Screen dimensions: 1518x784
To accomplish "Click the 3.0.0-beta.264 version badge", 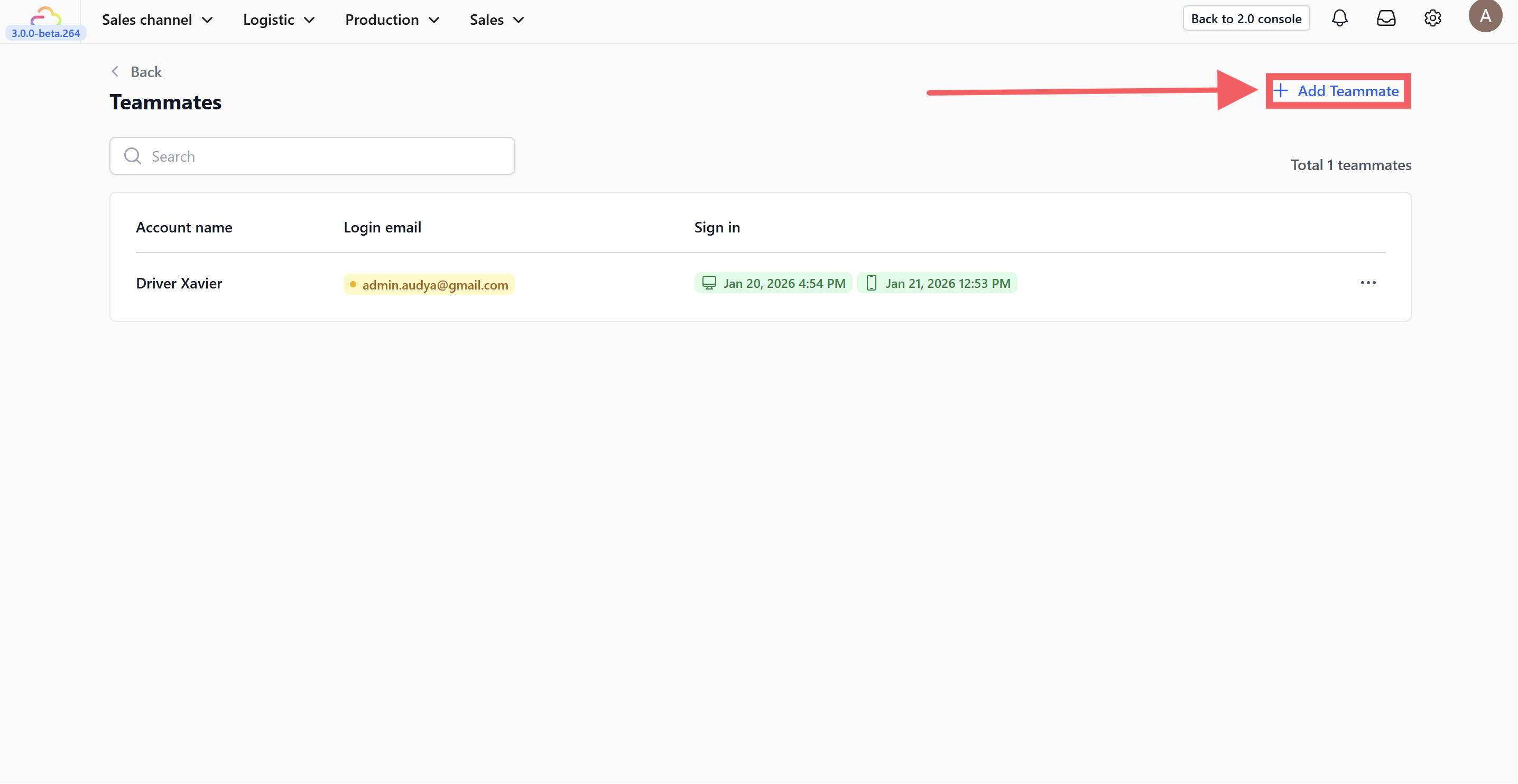I will tap(46, 34).
